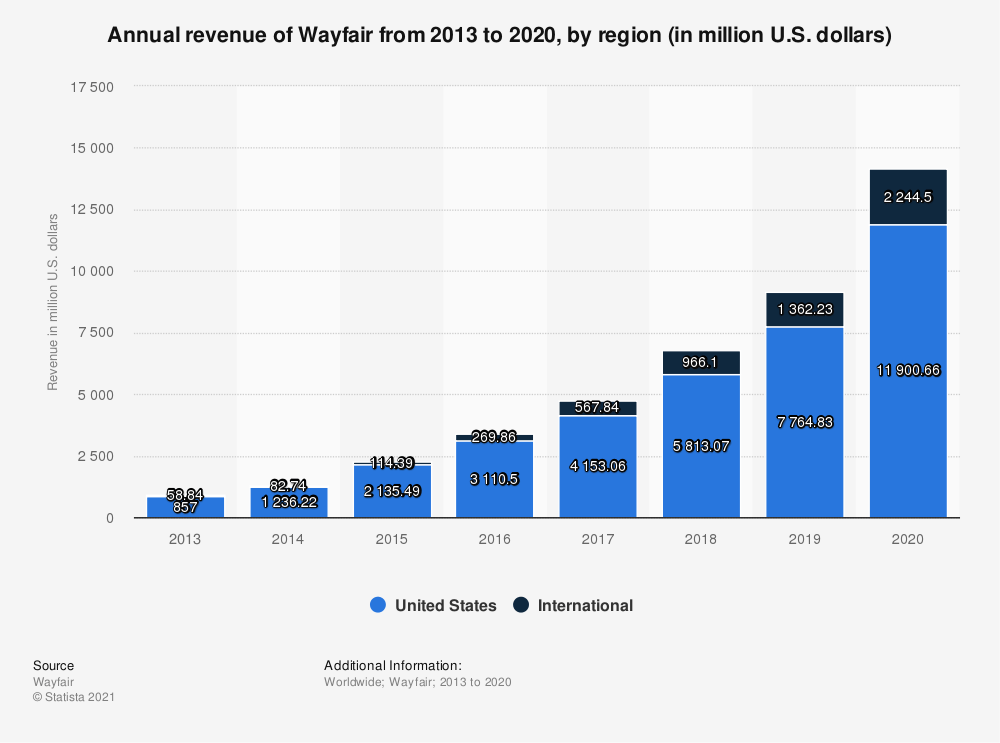1000x743 pixels.
Task: Click the 114.39 value label for 2015
Action: point(392,462)
